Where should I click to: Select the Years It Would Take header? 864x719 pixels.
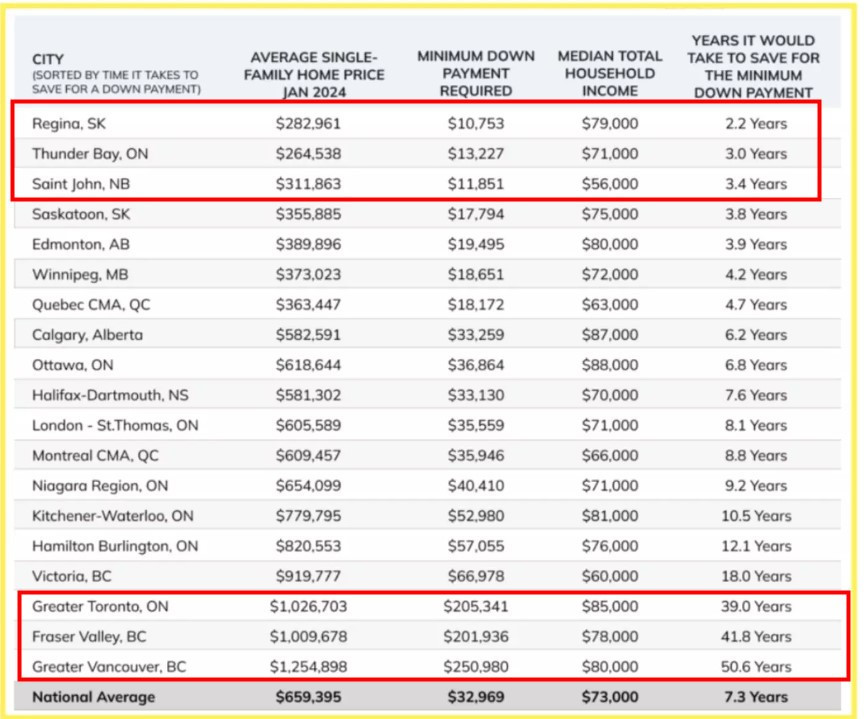click(755, 66)
